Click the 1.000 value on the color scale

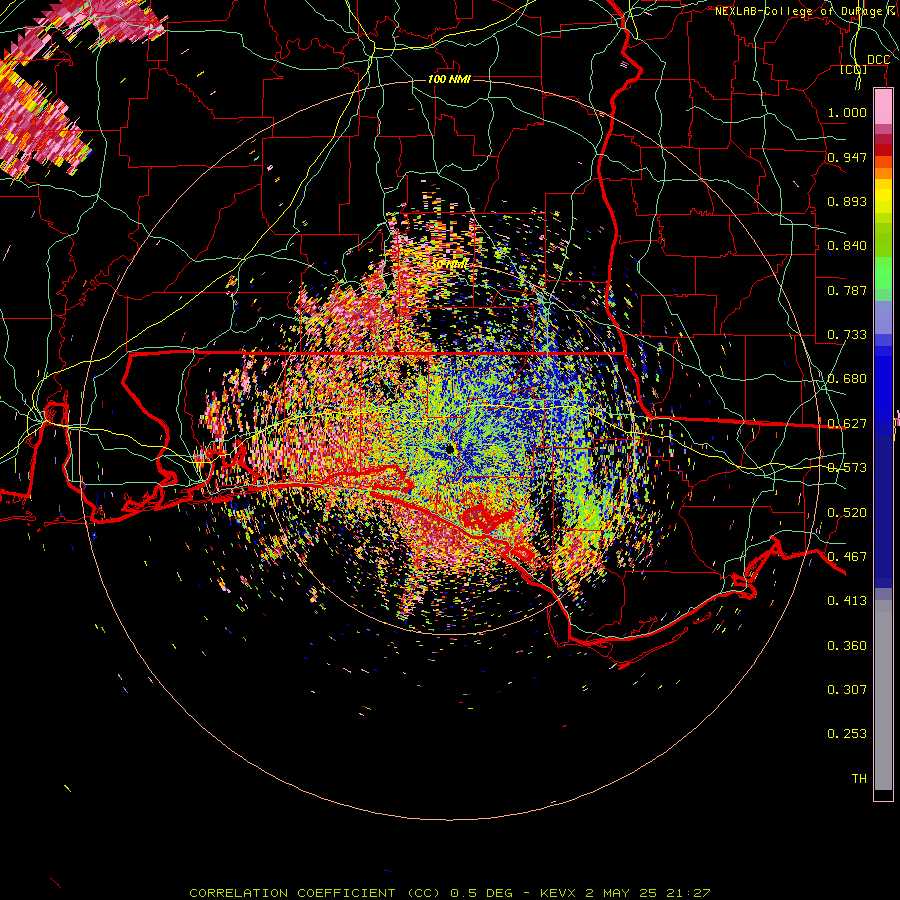(x=847, y=112)
